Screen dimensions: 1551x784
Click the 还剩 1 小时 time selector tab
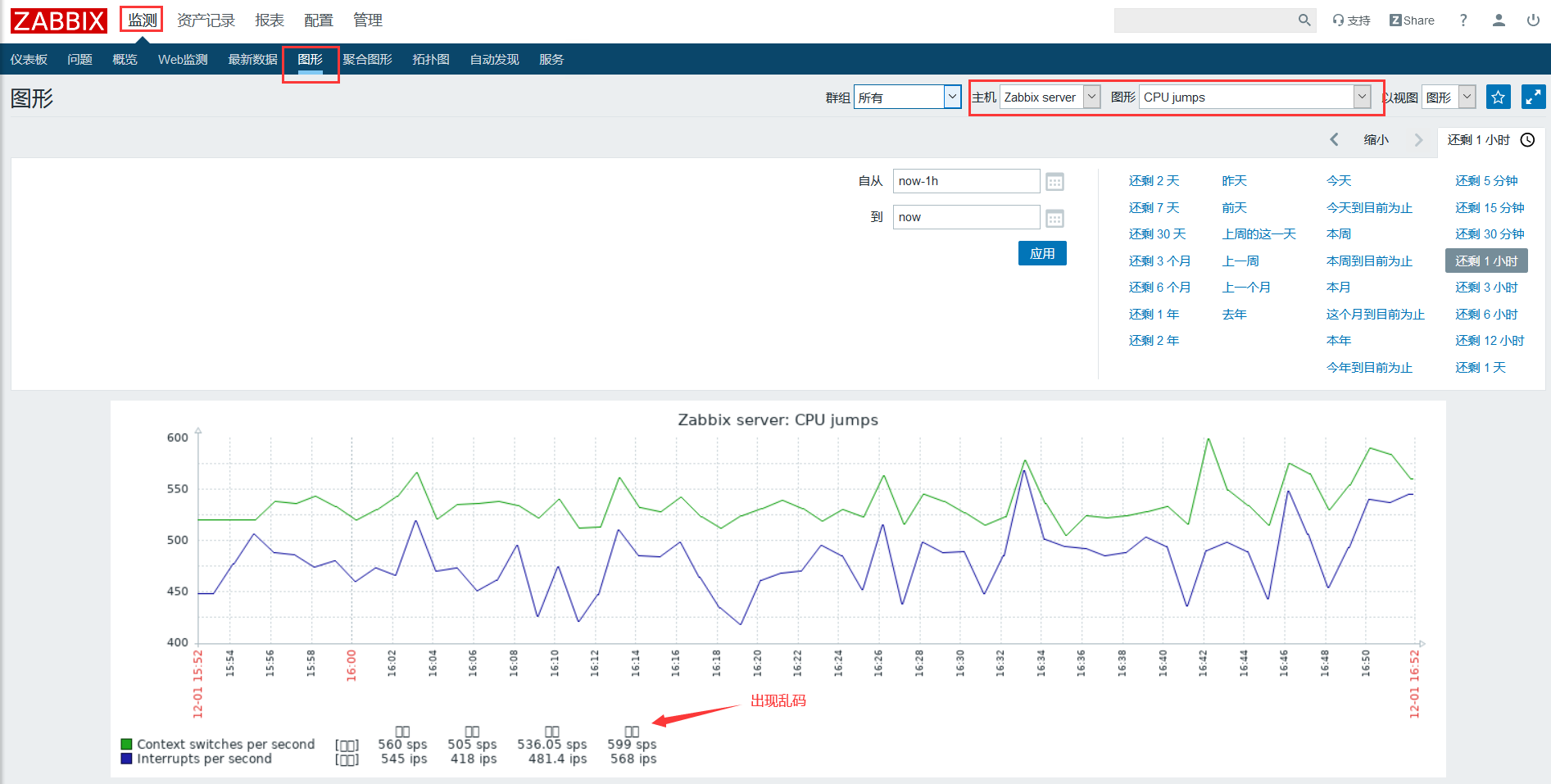1490,140
